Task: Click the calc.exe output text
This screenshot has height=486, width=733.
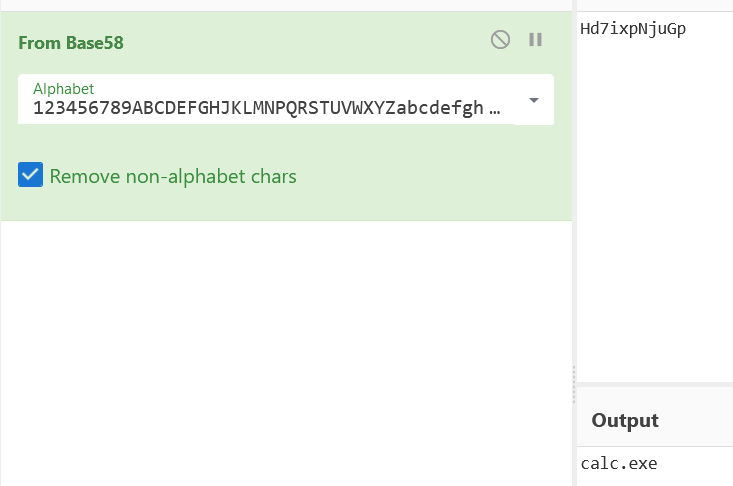Action: pos(619,464)
